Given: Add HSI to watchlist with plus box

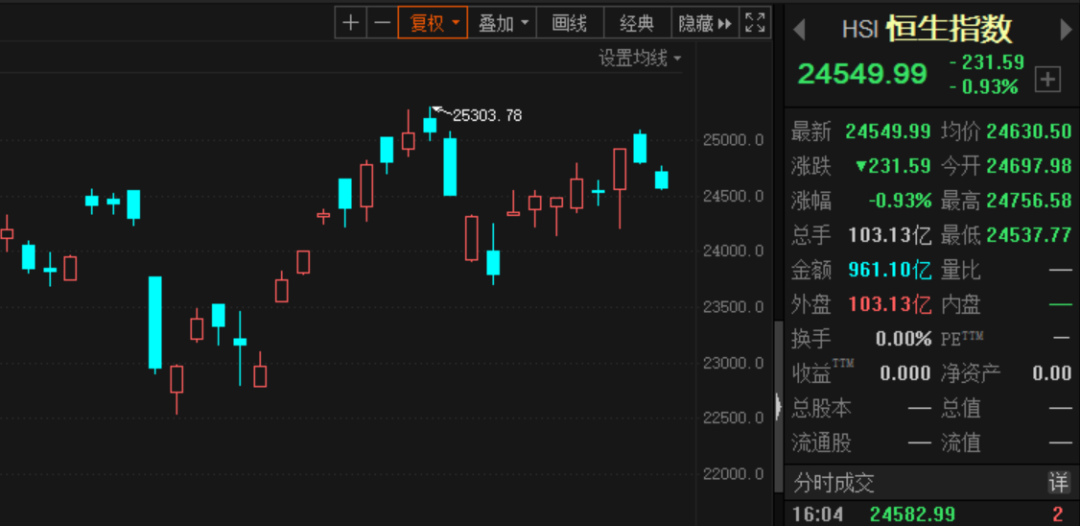Looking at the screenshot, I should (1047, 80).
